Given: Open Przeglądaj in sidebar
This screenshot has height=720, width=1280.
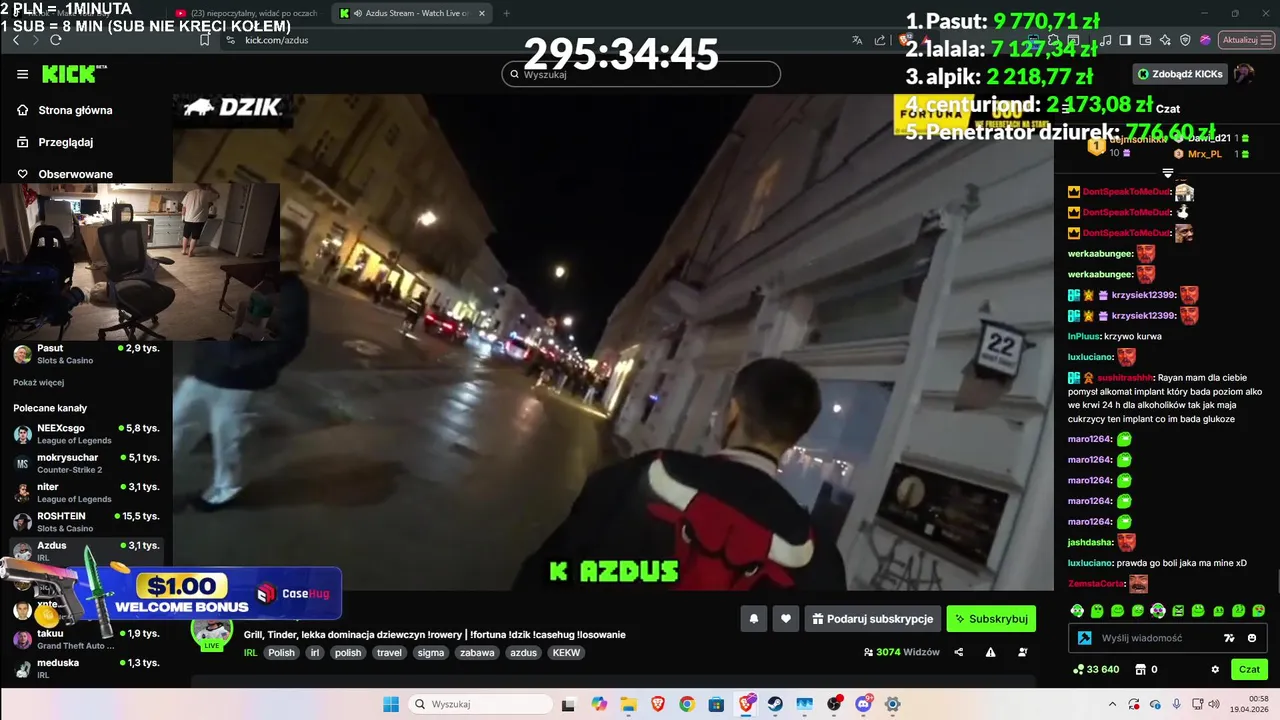Looking at the screenshot, I should [x=66, y=142].
